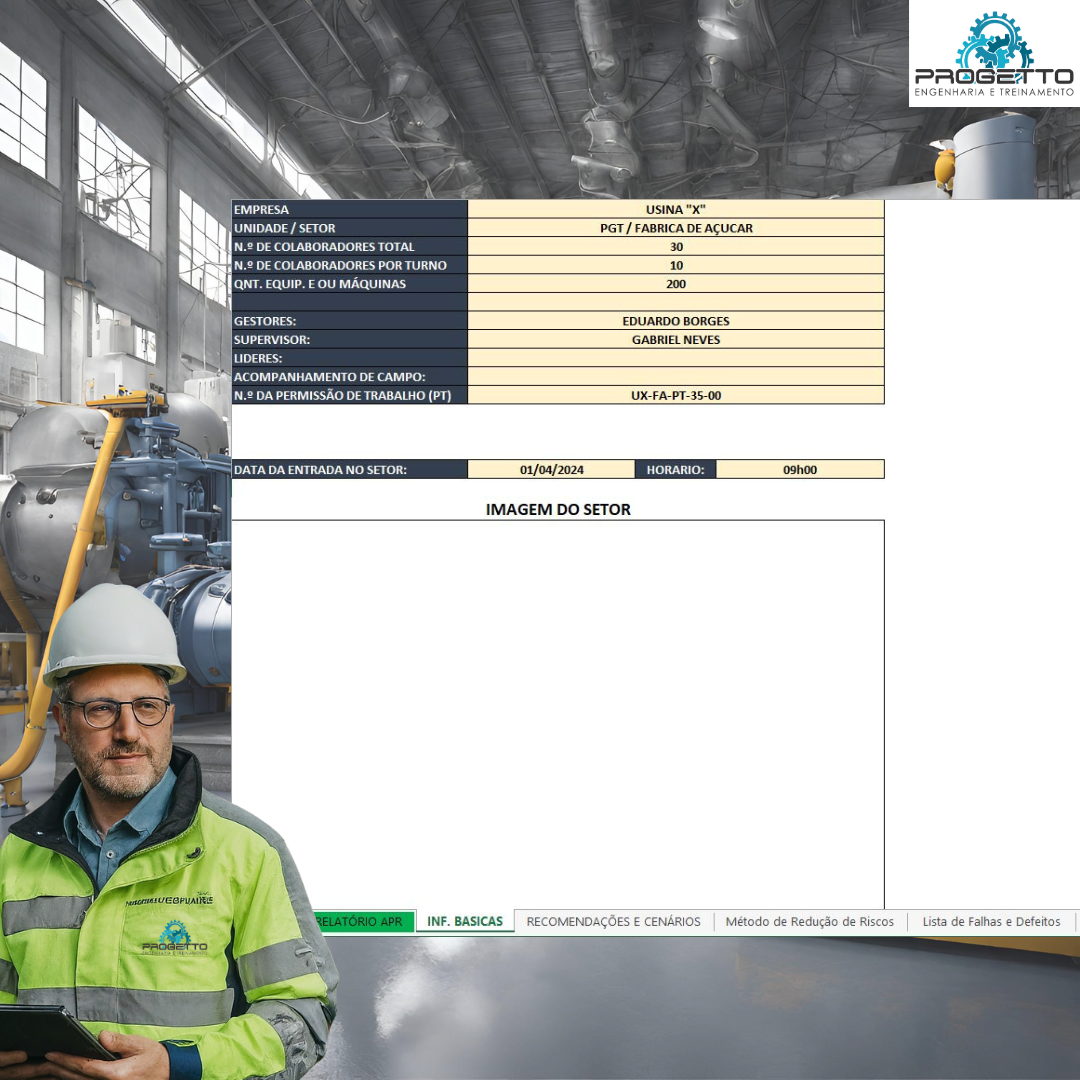Click the empty LIDERES value cell
This screenshot has height=1080, width=1080.
(x=676, y=358)
